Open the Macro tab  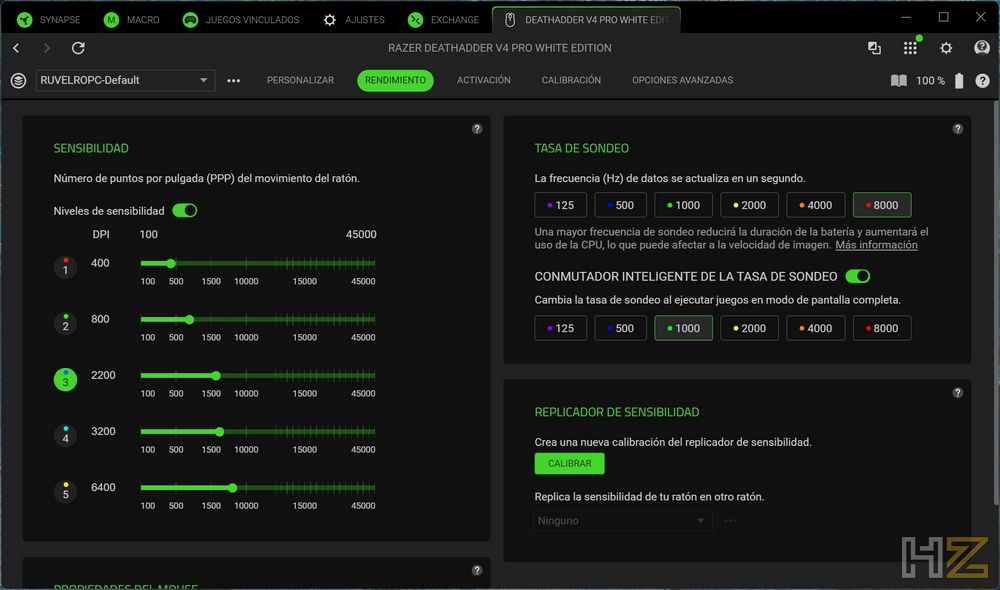coord(131,20)
